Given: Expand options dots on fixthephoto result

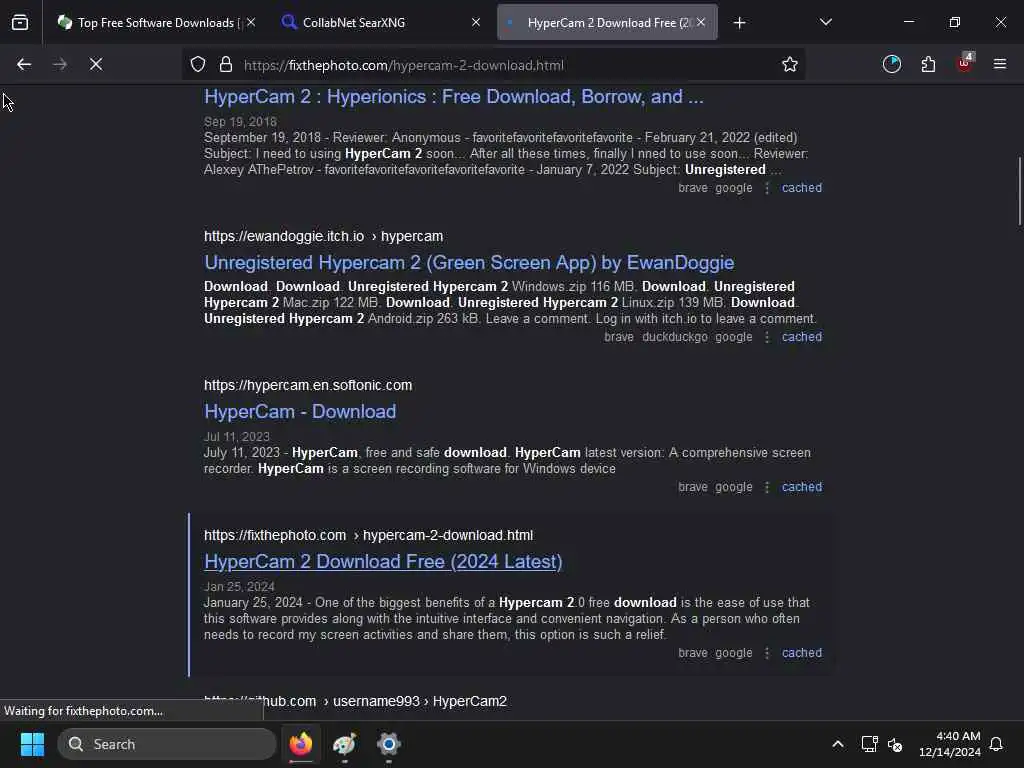Looking at the screenshot, I should (x=767, y=653).
